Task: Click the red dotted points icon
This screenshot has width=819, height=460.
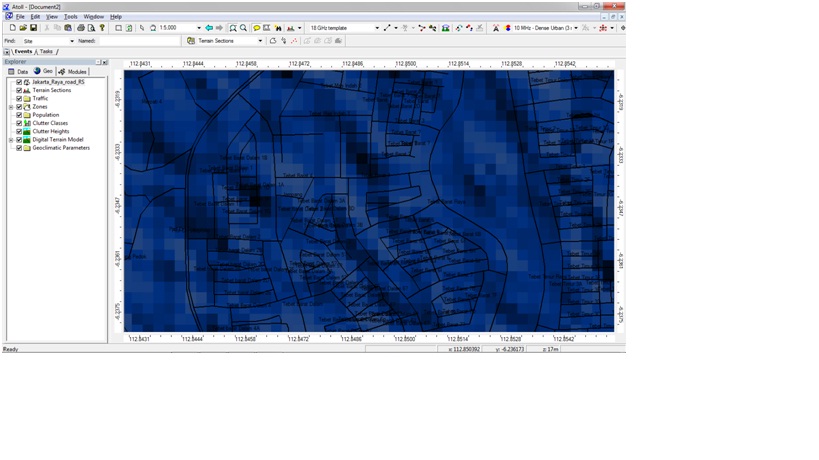Action: tap(294, 40)
